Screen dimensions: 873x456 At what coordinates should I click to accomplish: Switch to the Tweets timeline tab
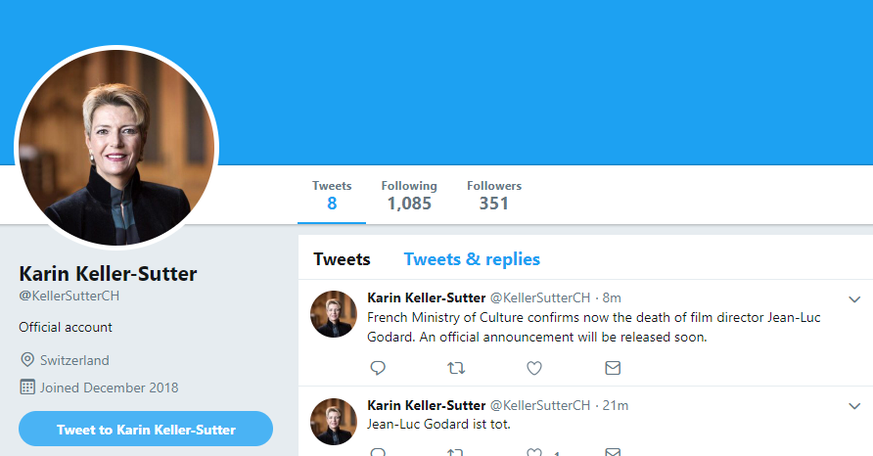(342, 259)
